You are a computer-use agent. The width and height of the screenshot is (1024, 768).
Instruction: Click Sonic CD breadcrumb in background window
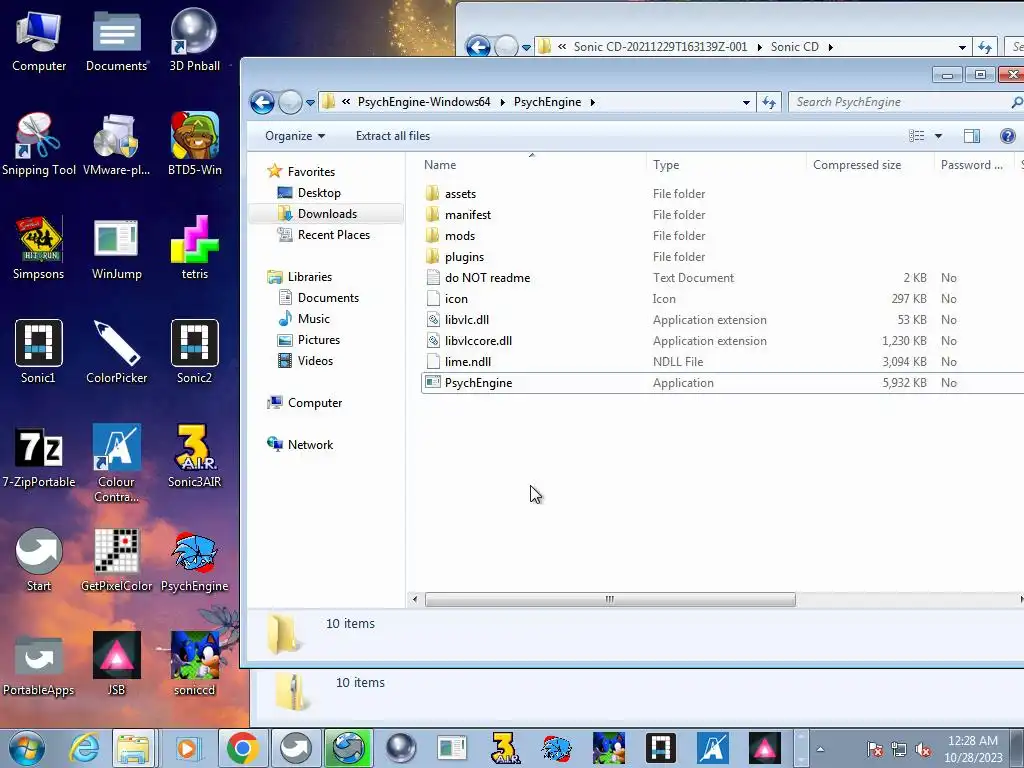(794, 47)
